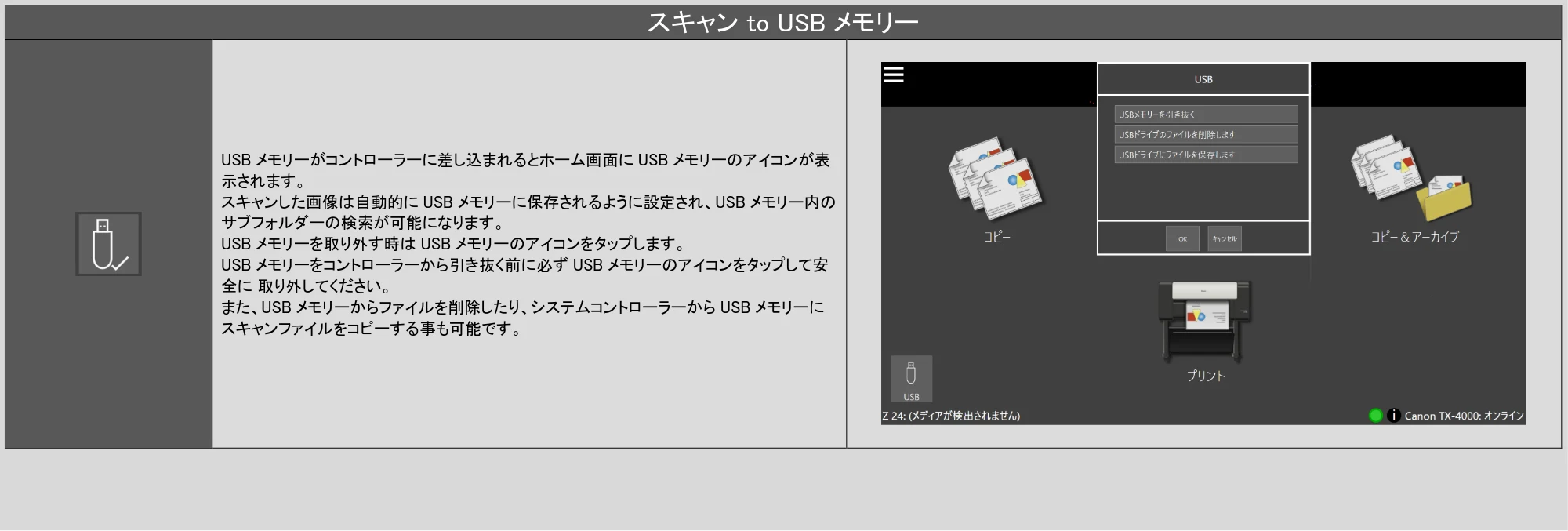
Task: Click the USB dialog title text
Action: click(1203, 79)
